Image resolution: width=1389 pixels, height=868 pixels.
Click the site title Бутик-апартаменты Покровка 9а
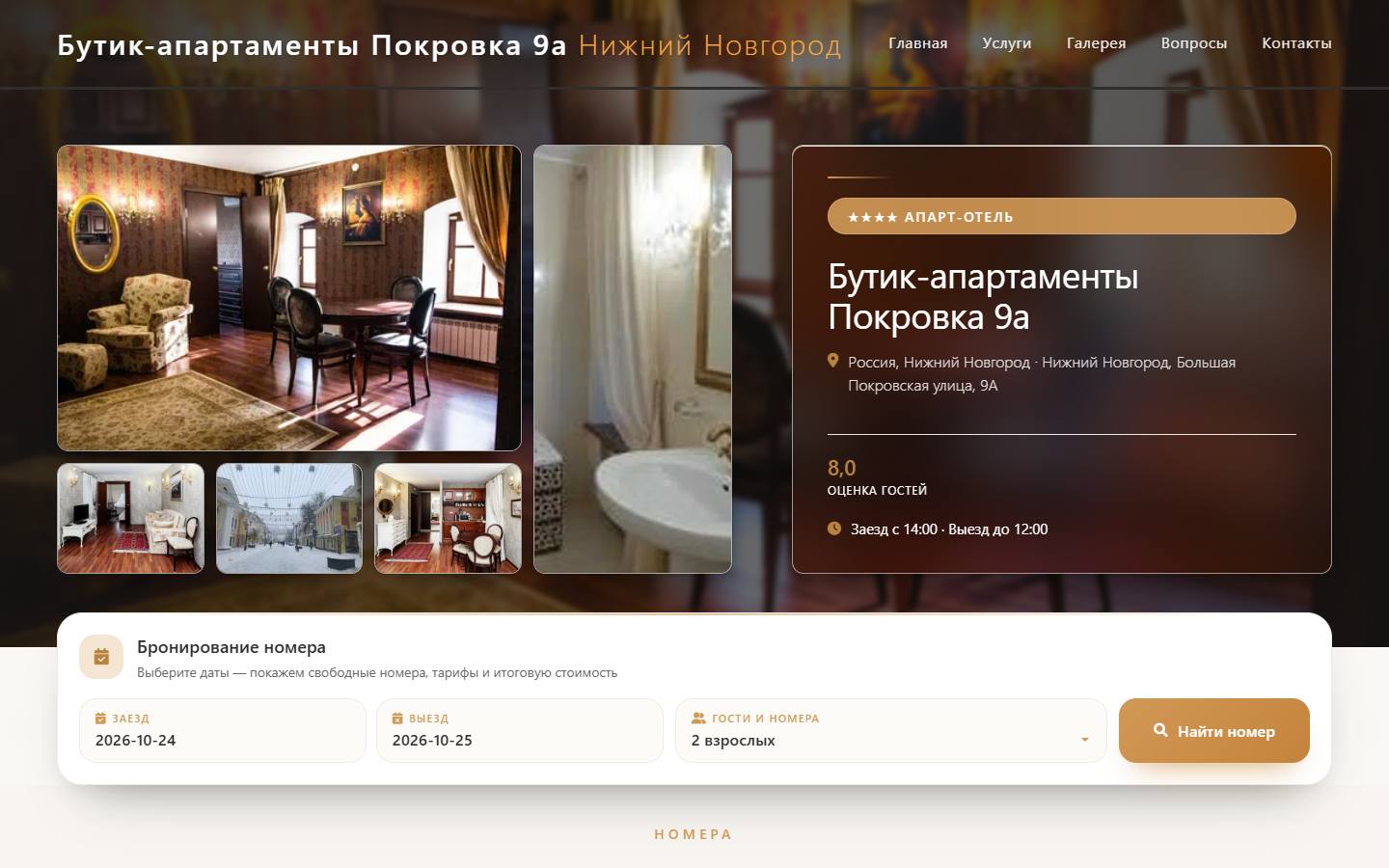pos(312,44)
